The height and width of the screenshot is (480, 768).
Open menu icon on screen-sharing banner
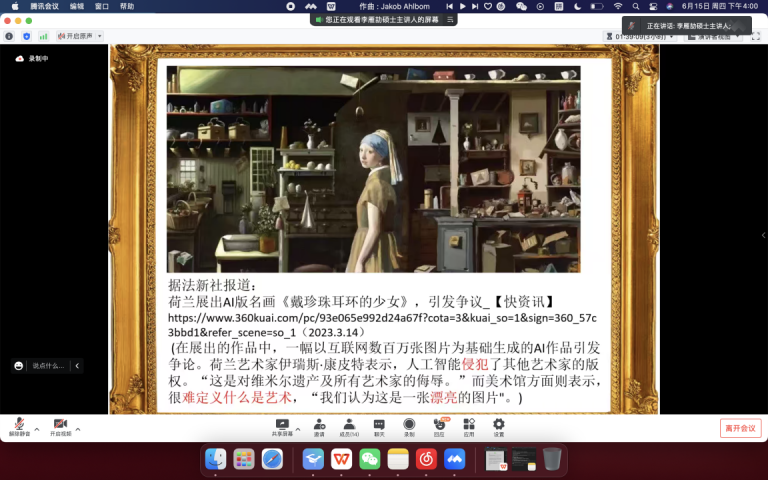coord(450,20)
